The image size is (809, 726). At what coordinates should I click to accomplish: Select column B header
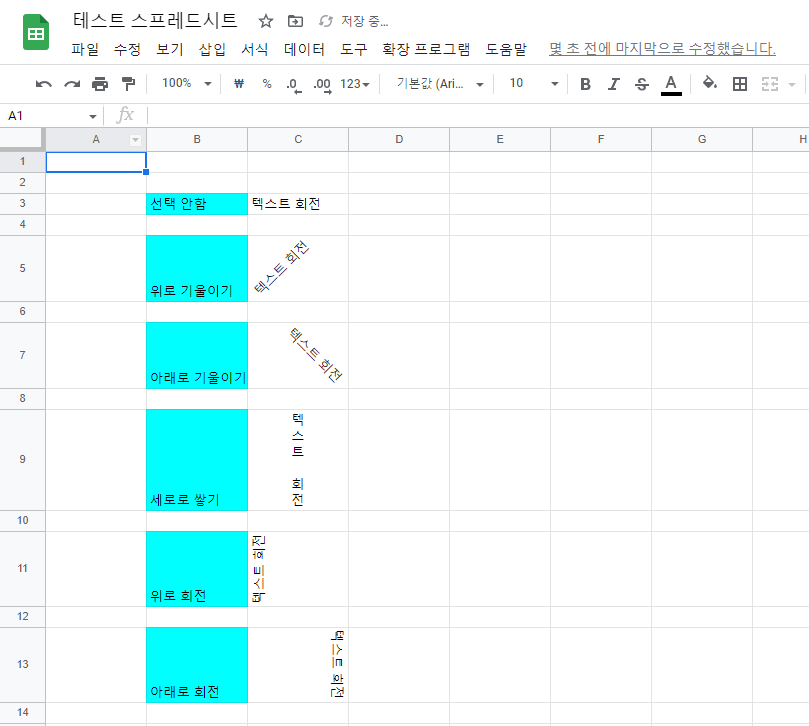click(x=197, y=139)
